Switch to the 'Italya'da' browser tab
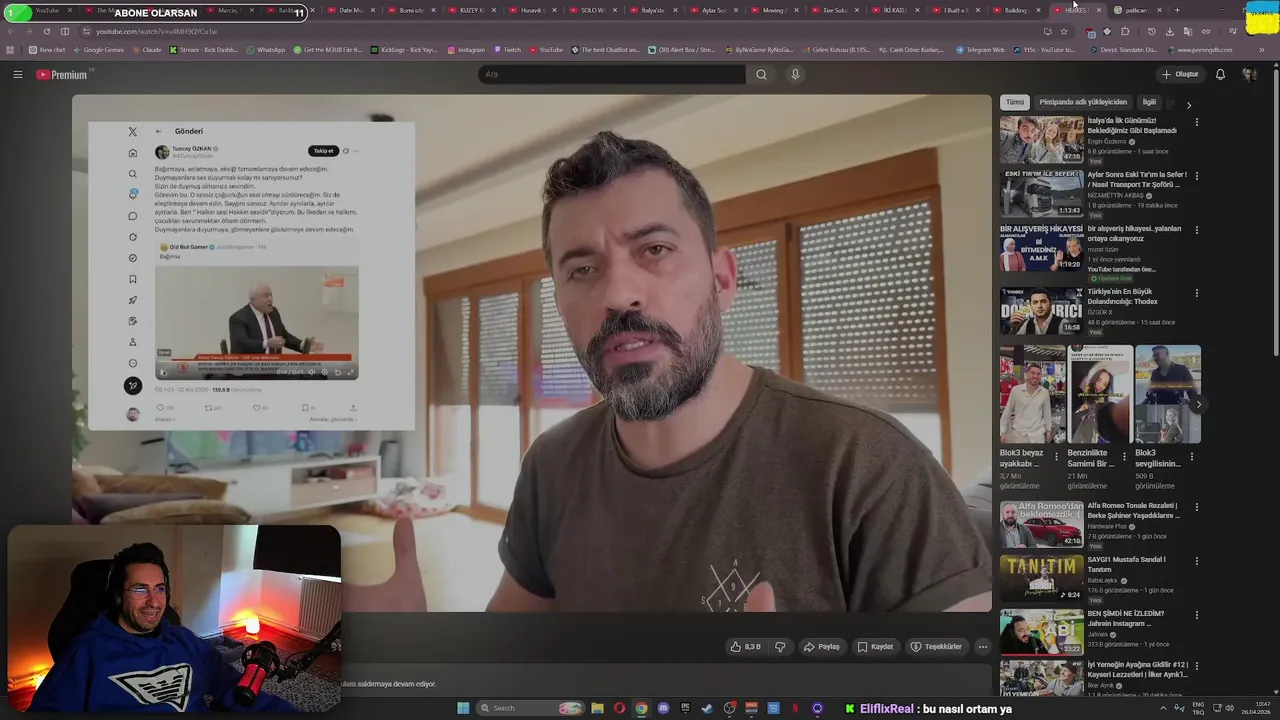 tap(652, 10)
